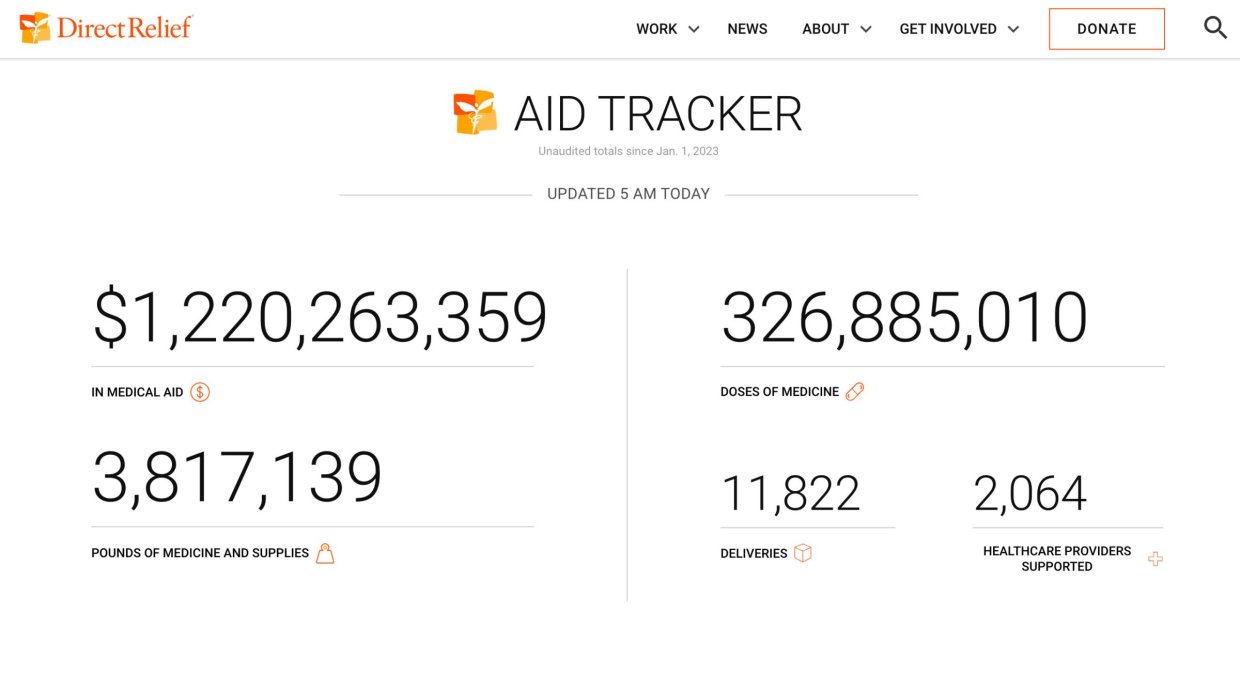Click the Updated 5 AM Today text

coord(628,194)
